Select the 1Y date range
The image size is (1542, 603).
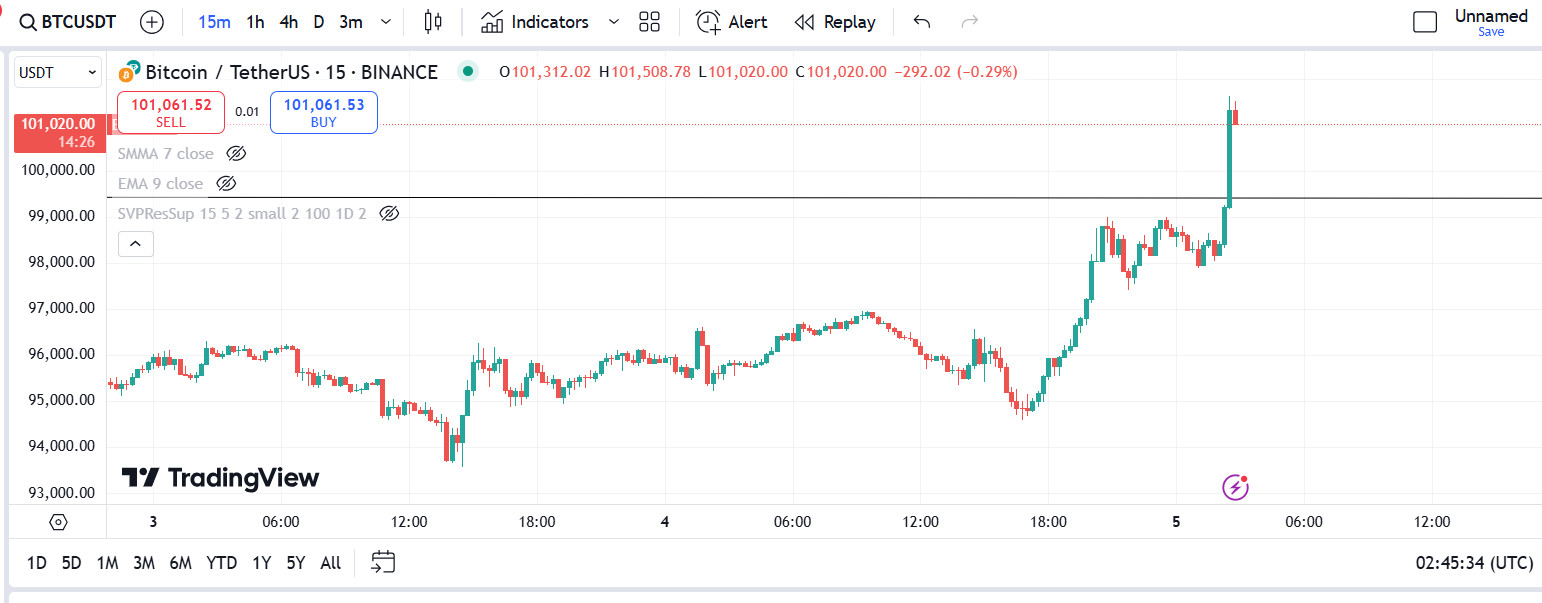[261, 563]
